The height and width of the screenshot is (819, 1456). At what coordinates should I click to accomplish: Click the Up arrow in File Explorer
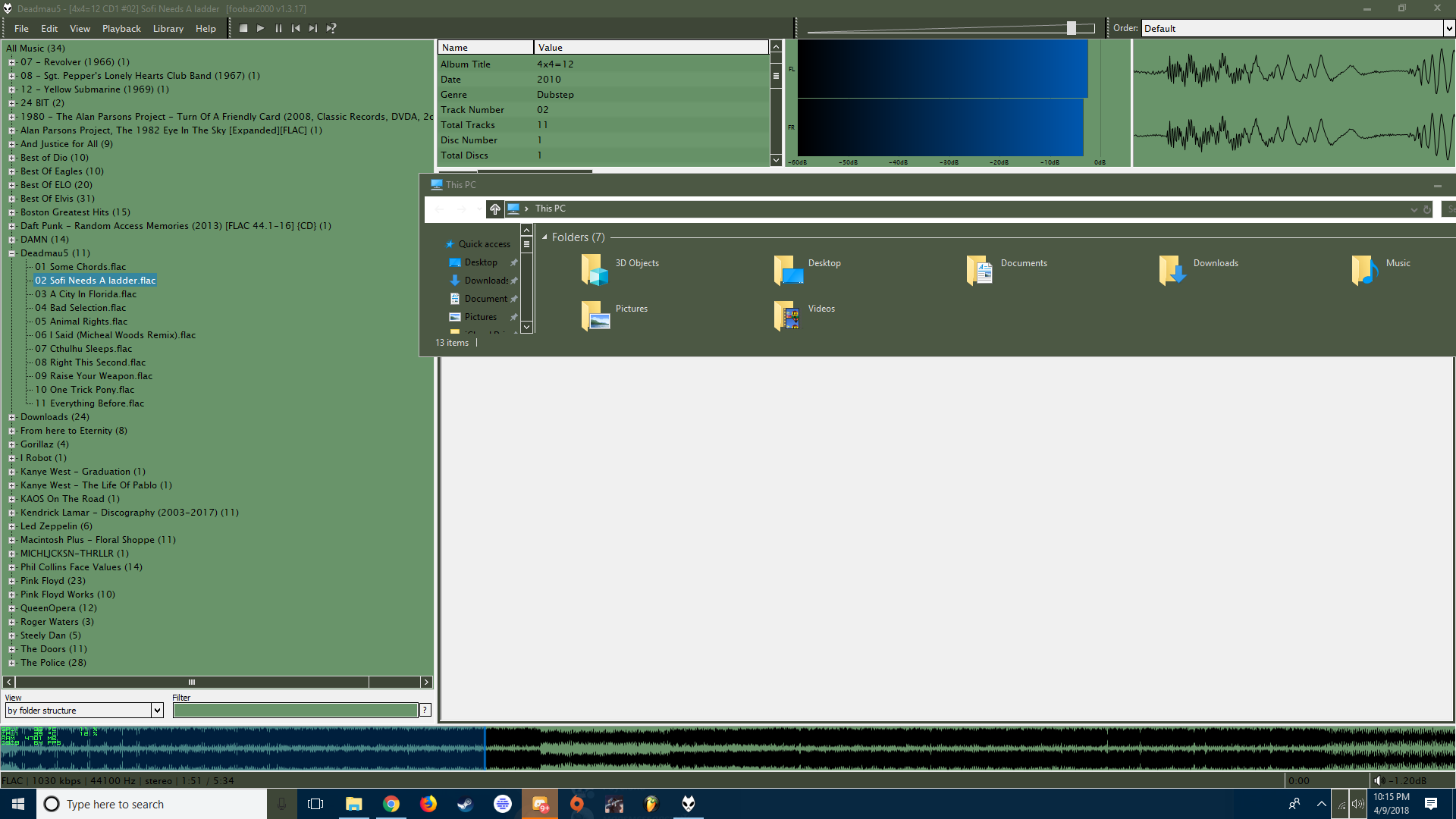coord(494,209)
